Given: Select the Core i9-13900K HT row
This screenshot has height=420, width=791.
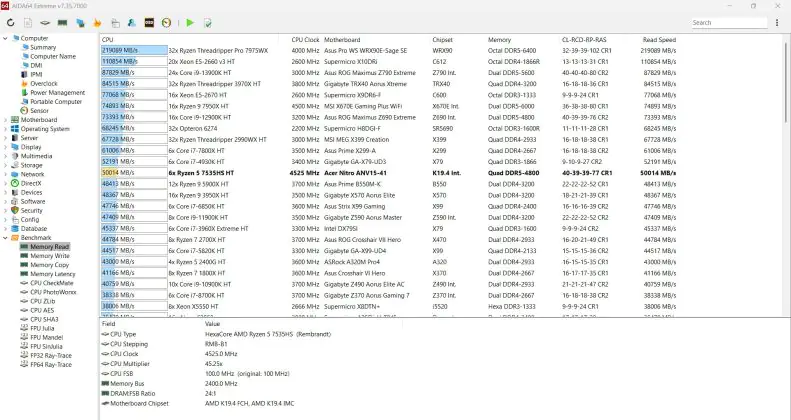Looking at the screenshot, I should (388, 73).
